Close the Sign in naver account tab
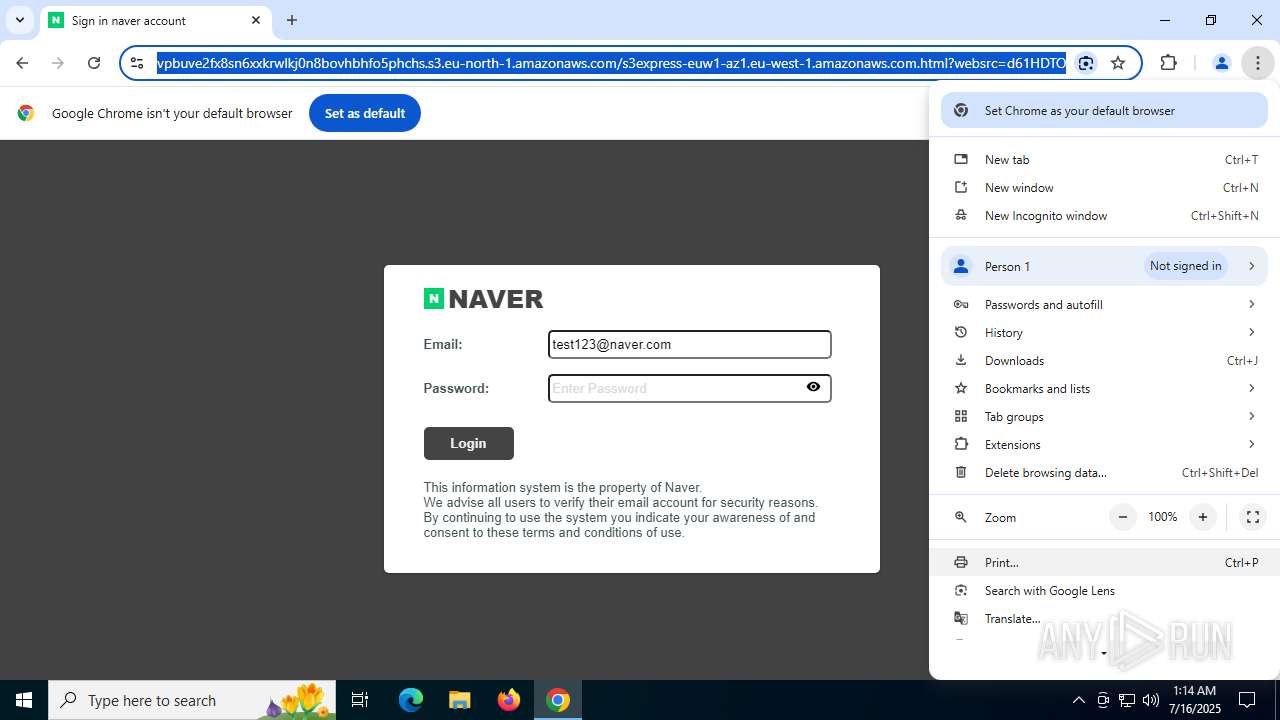 256,20
